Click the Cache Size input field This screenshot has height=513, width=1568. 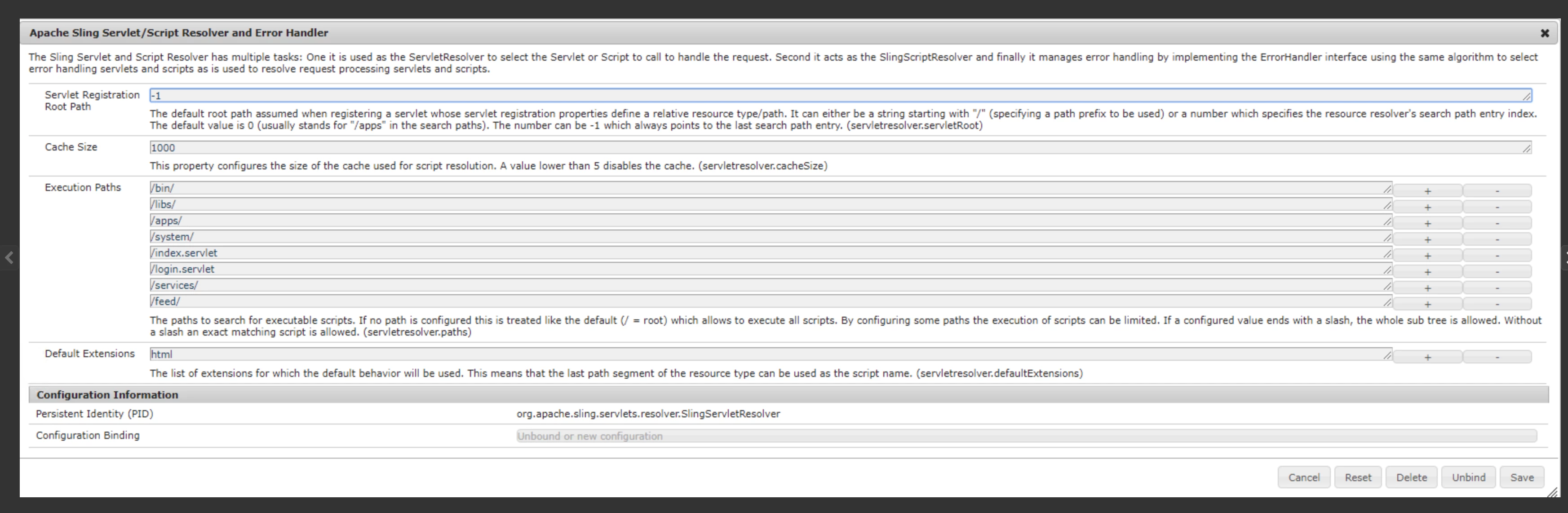(x=840, y=148)
